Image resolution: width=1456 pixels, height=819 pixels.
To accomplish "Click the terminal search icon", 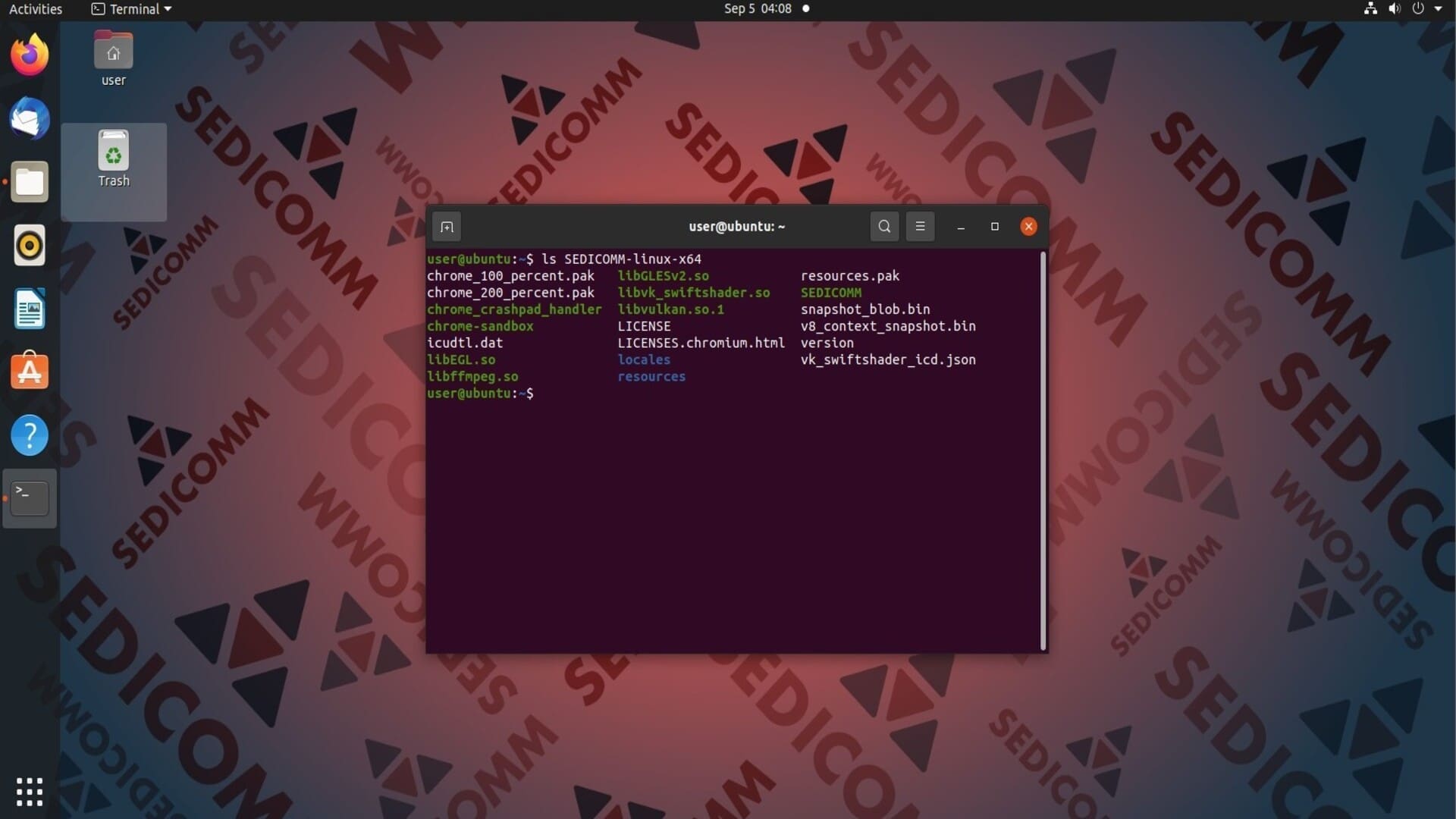I will [x=884, y=226].
